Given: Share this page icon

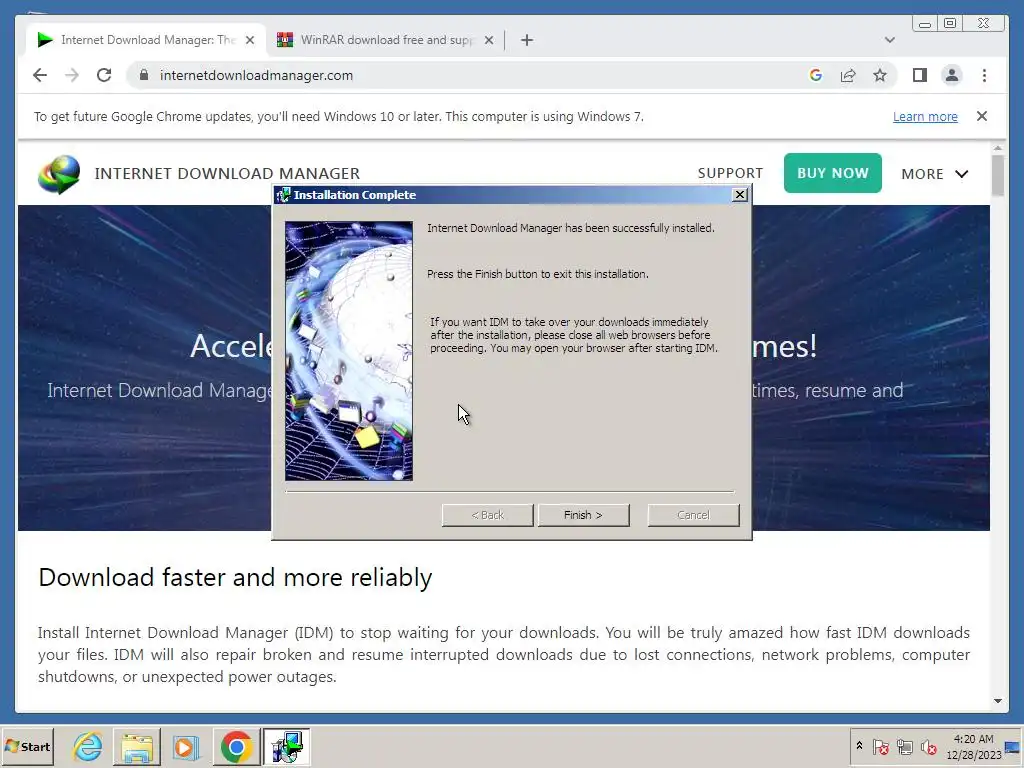Looking at the screenshot, I should pyautogui.click(x=848, y=75).
